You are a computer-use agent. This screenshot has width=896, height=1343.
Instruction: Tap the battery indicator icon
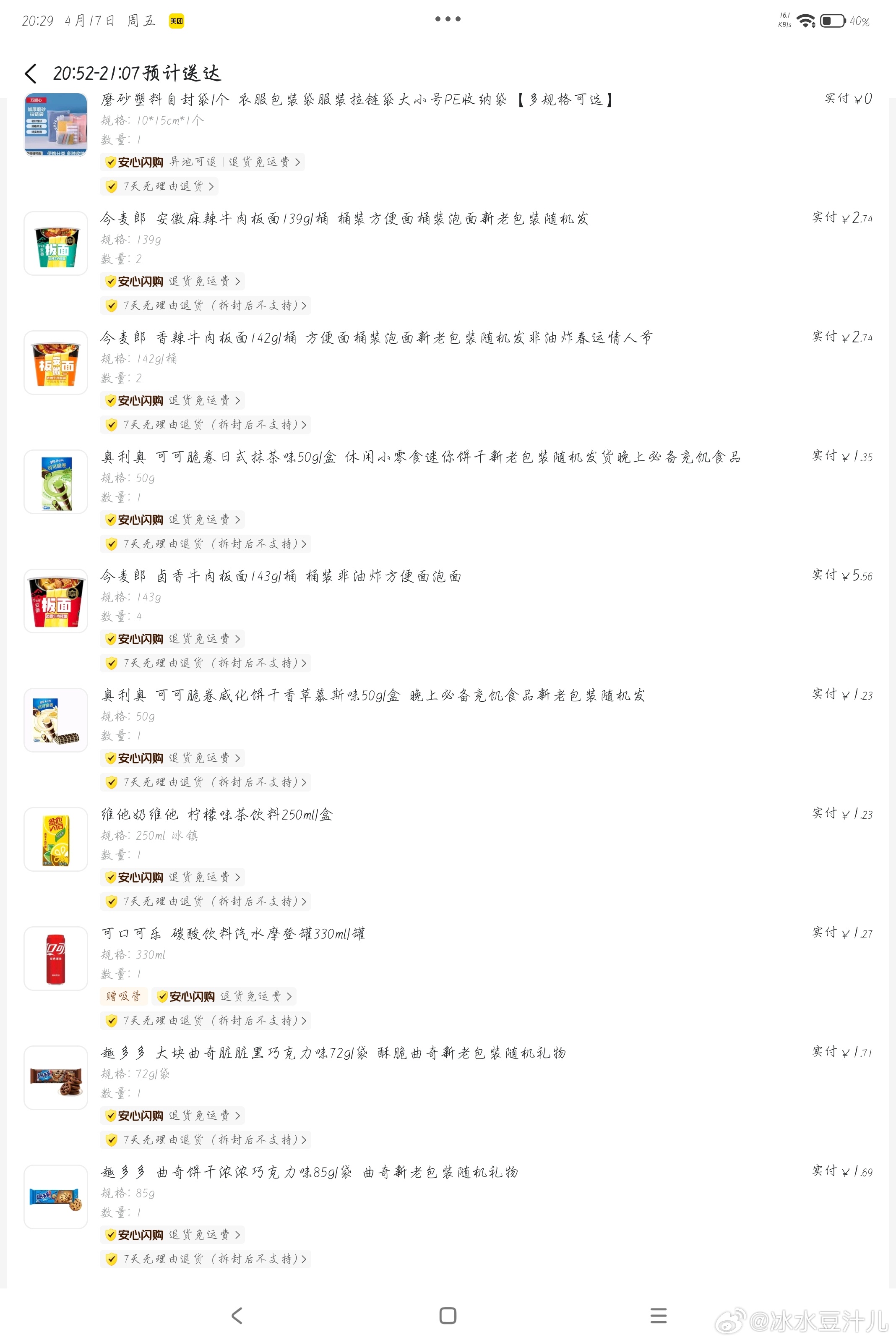pyautogui.click(x=833, y=21)
